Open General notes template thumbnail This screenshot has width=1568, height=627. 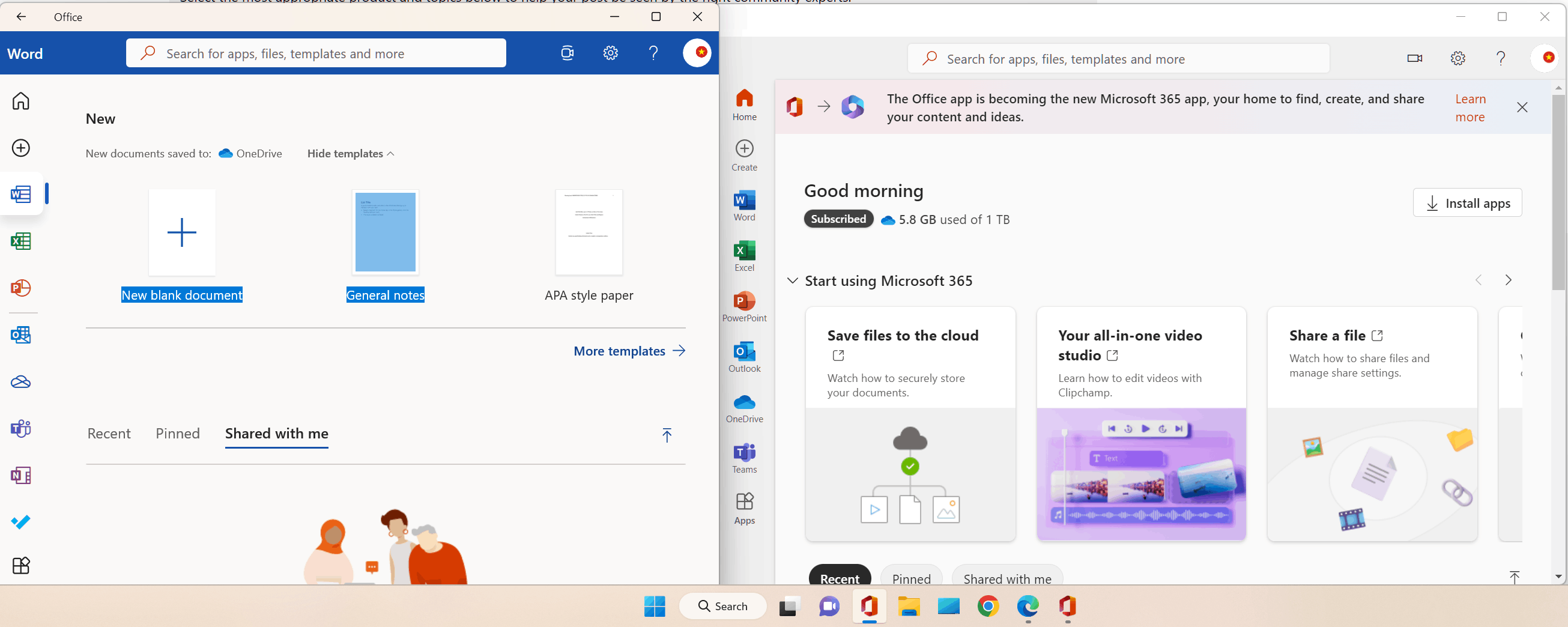pyautogui.click(x=386, y=232)
